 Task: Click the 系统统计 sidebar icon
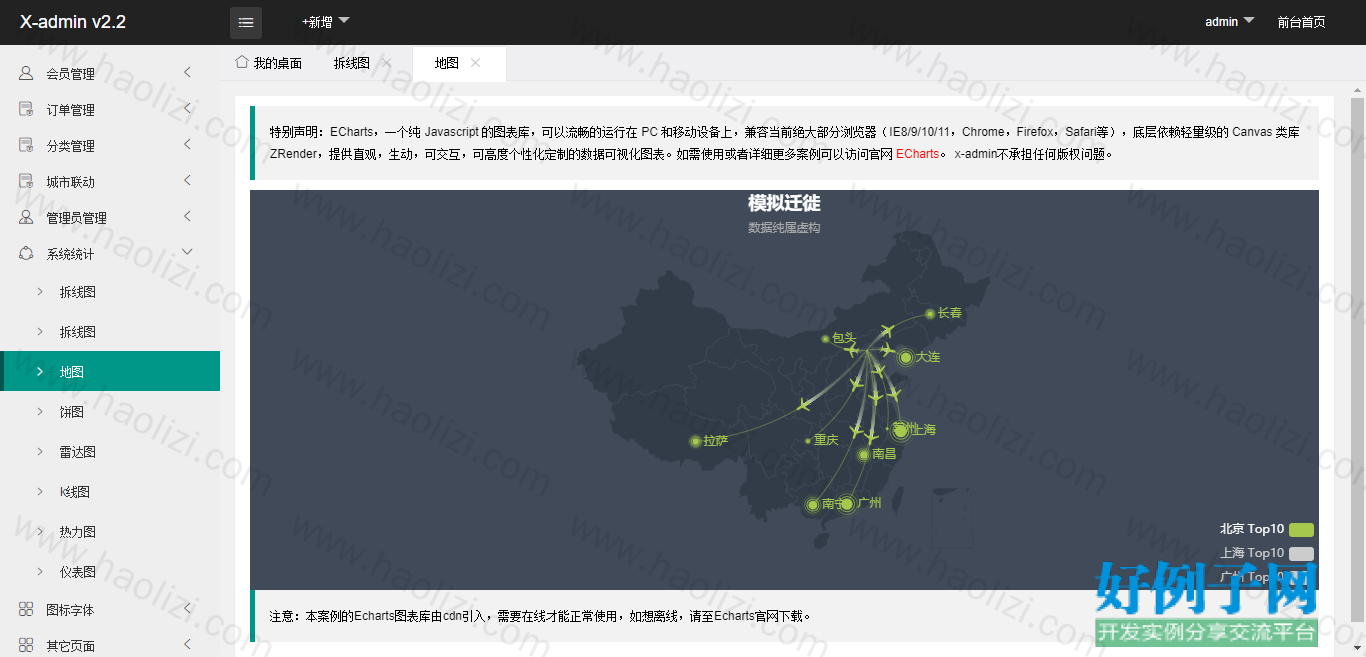click(x=26, y=253)
